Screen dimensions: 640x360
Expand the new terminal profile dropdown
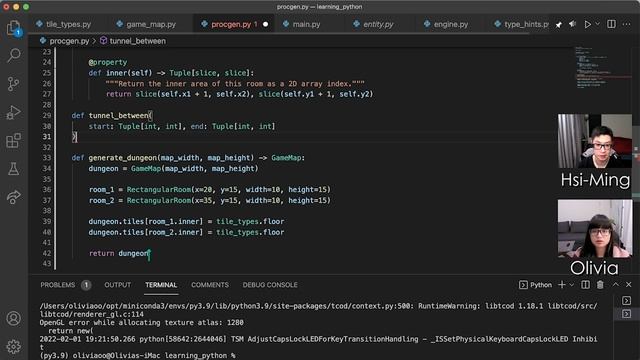pyautogui.click(x=571, y=285)
